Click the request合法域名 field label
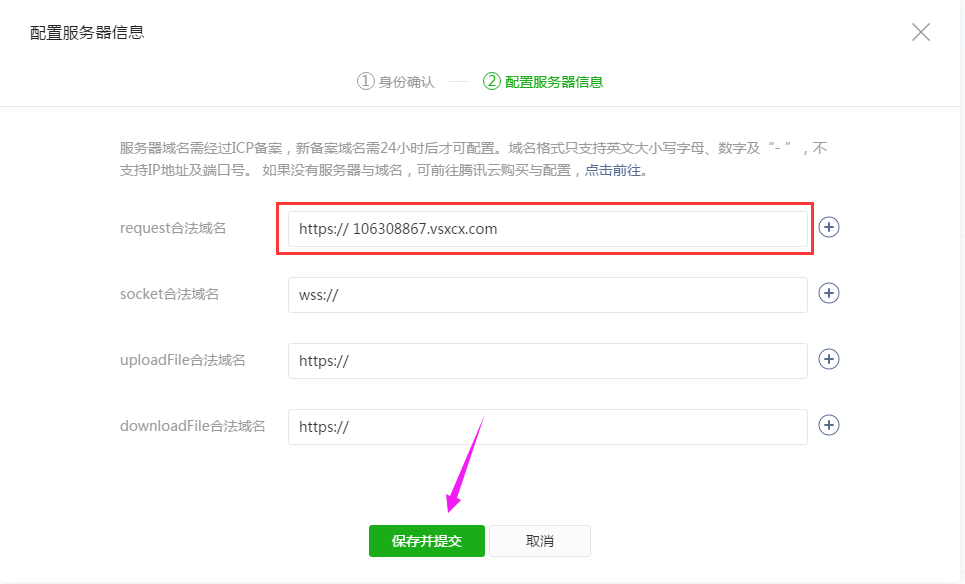Viewport: 965px width, 584px height. click(173, 228)
